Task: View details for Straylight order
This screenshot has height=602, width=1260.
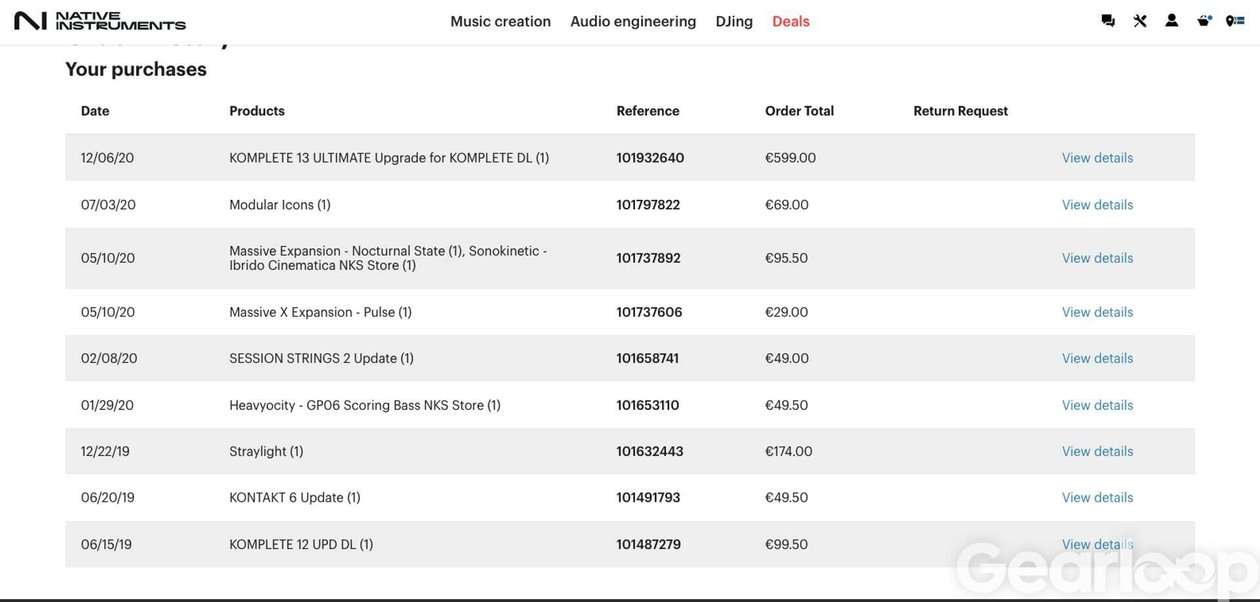Action: pyautogui.click(x=1097, y=451)
